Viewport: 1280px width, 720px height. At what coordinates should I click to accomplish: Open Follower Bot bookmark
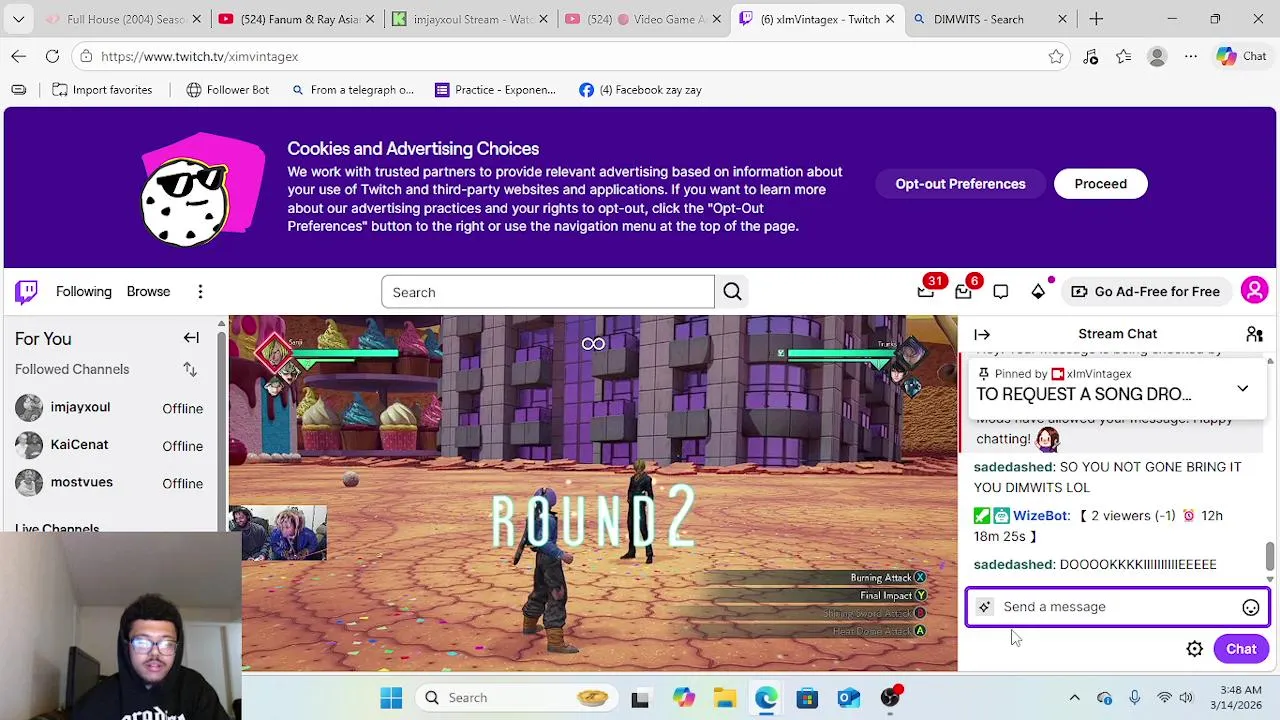coord(227,90)
